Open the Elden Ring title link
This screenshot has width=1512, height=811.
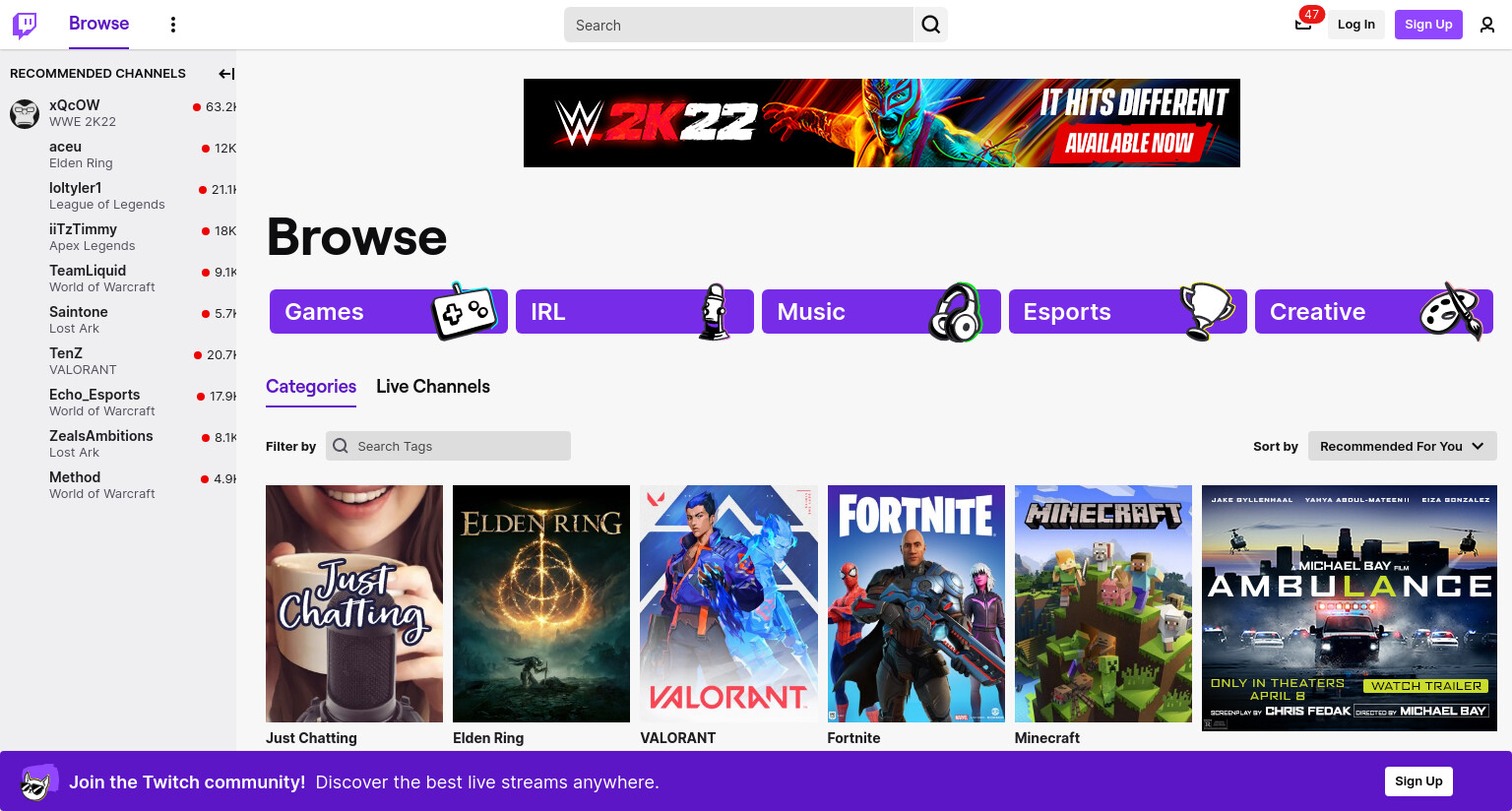[x=488, y=738]
